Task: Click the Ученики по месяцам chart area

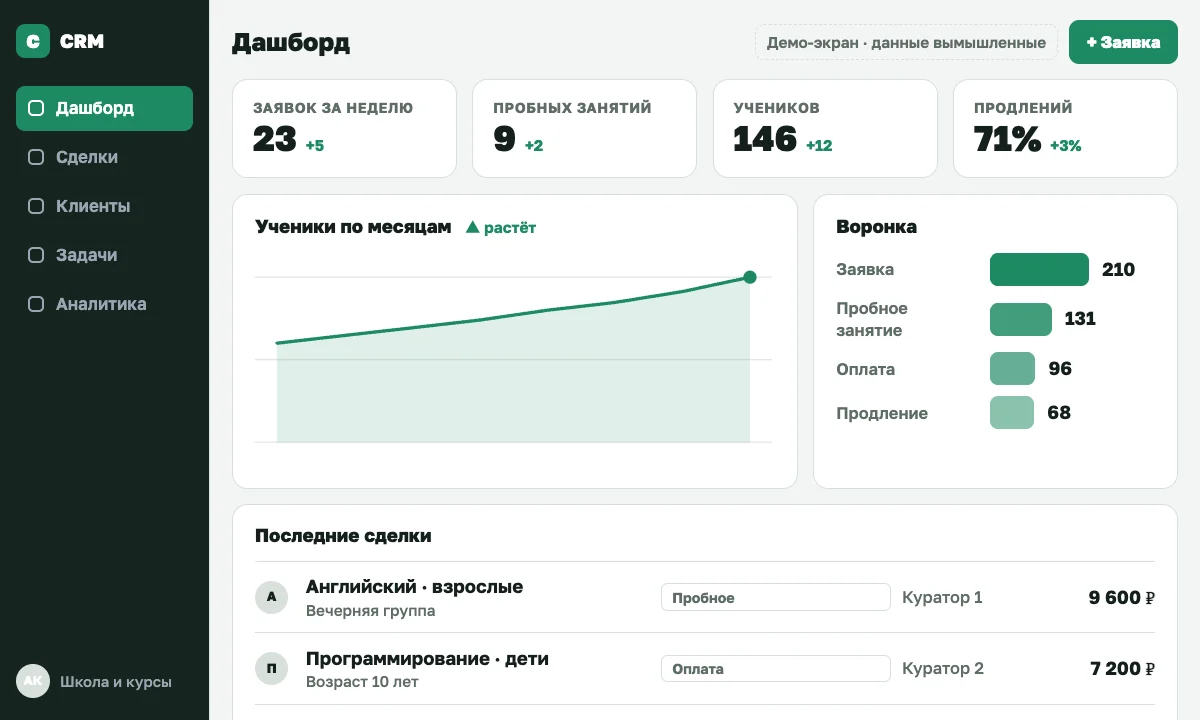Action: click(x=514, y=358)
